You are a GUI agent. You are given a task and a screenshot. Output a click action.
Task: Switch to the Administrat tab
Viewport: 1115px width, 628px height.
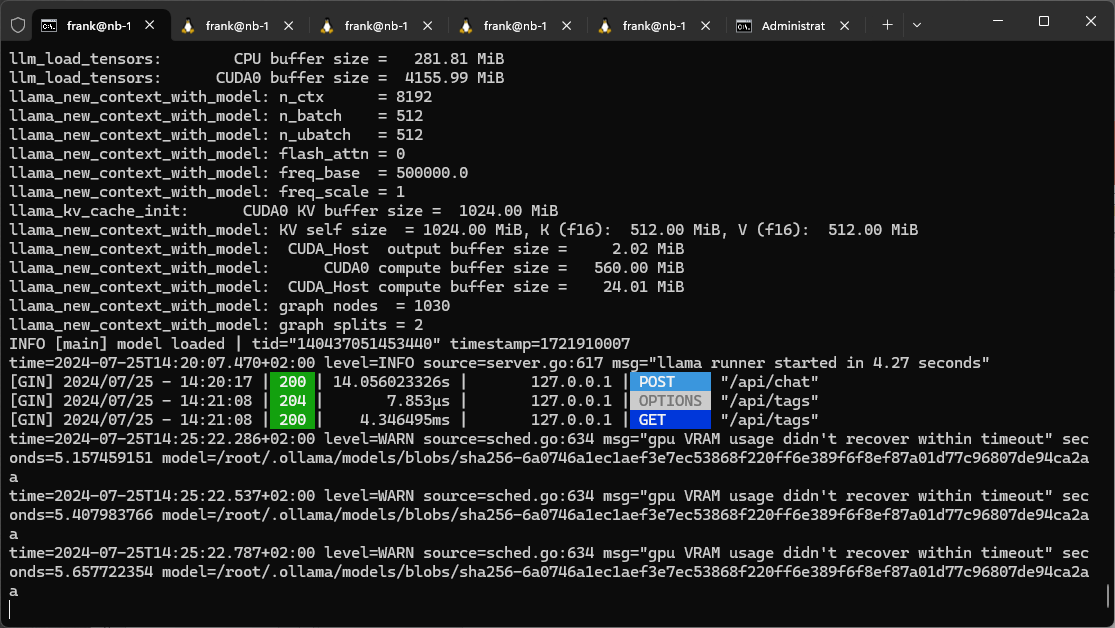(x=793, y=26)
